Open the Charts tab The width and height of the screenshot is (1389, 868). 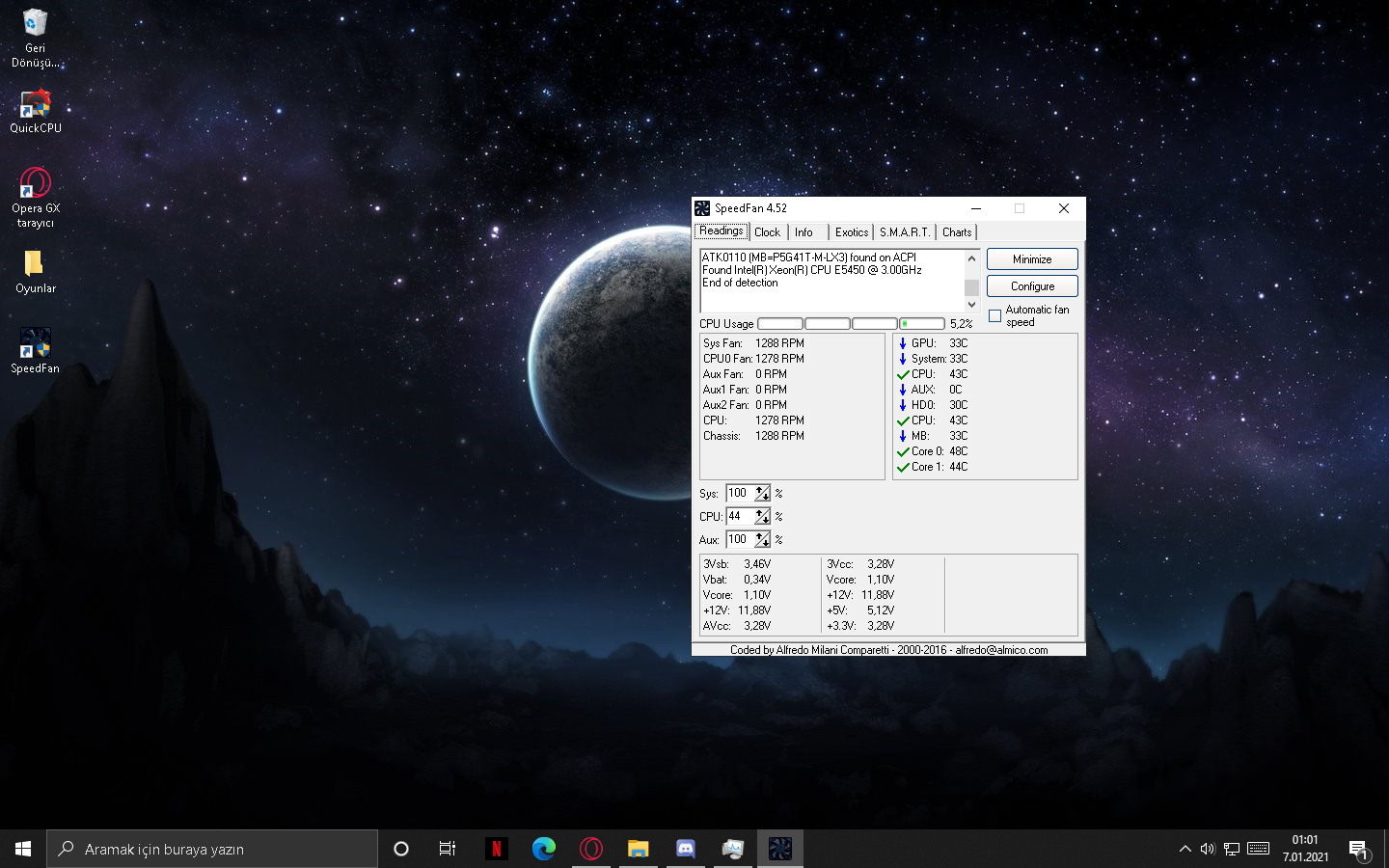point(957,232)
